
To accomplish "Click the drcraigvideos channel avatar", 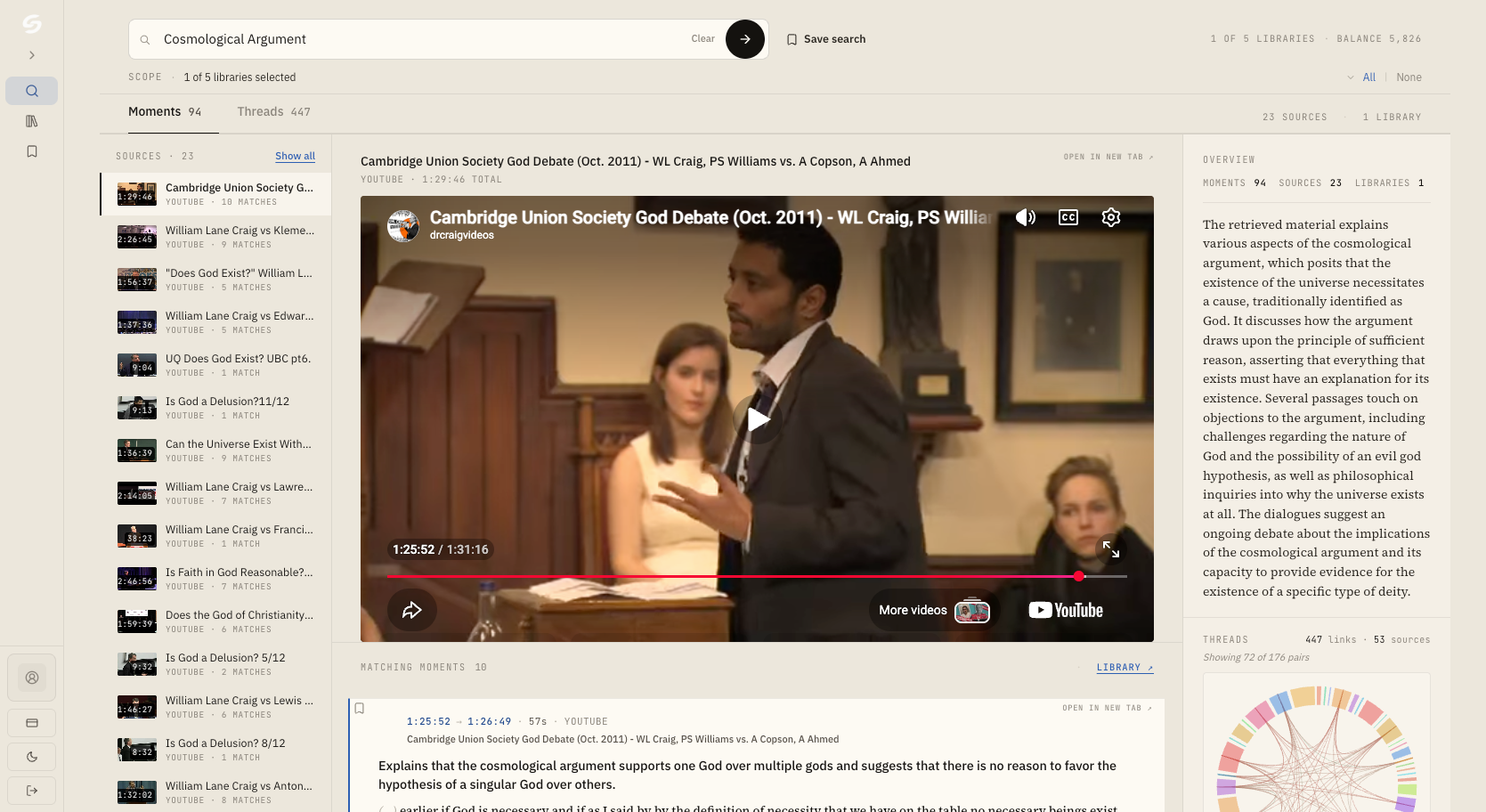I will [403, 225].
